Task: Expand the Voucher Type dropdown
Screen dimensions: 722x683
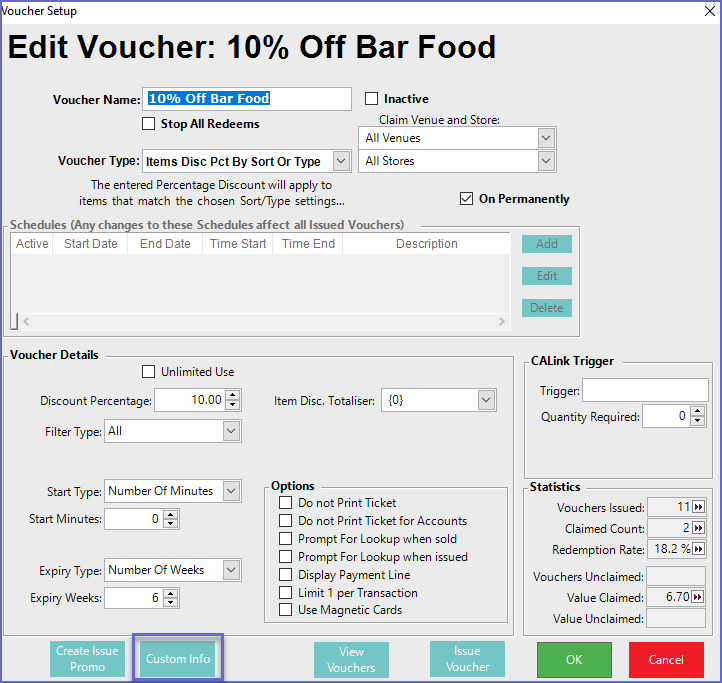Action: (340, 161)
